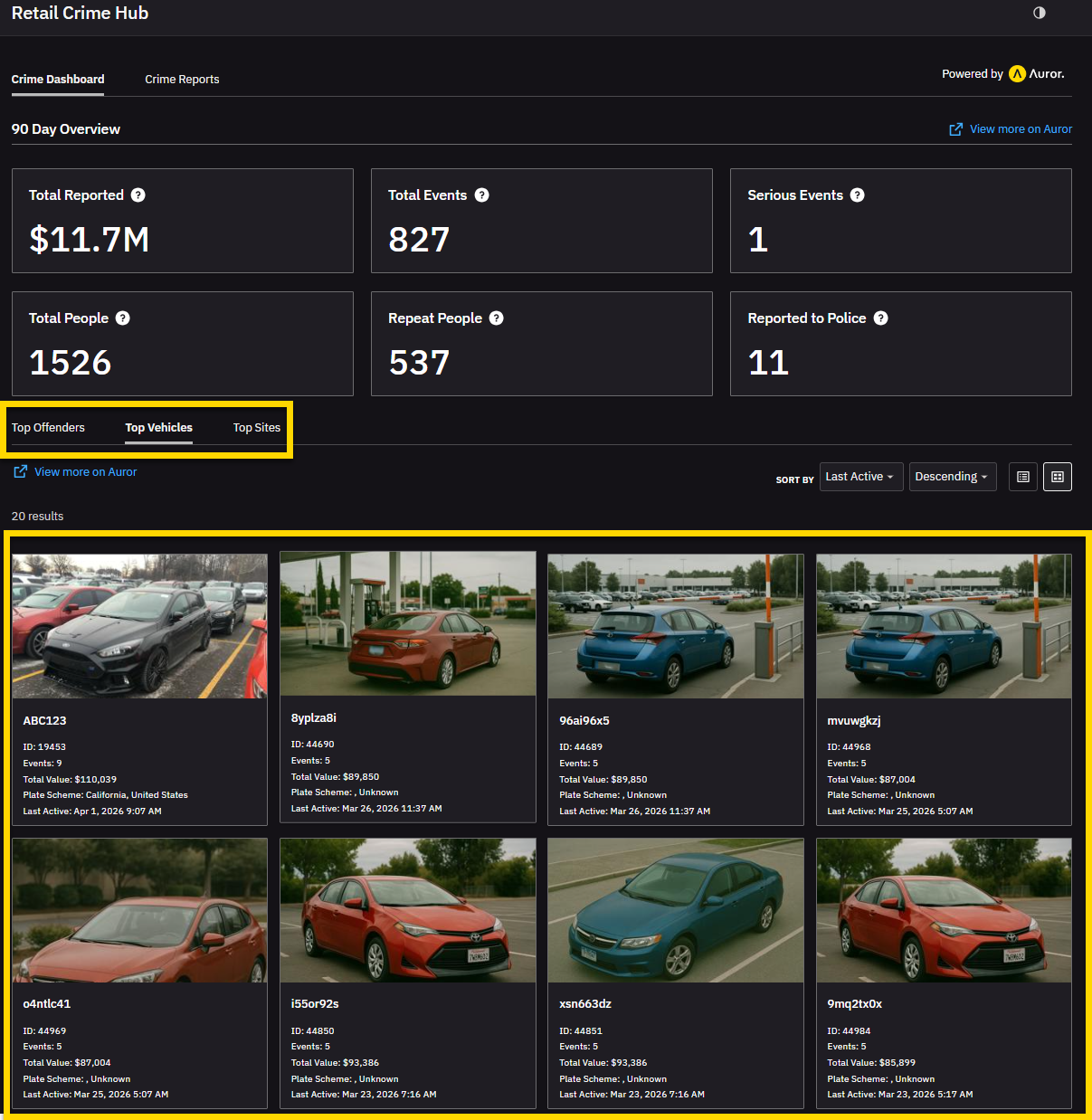Switch to grid view layout

pos(1057,477)
